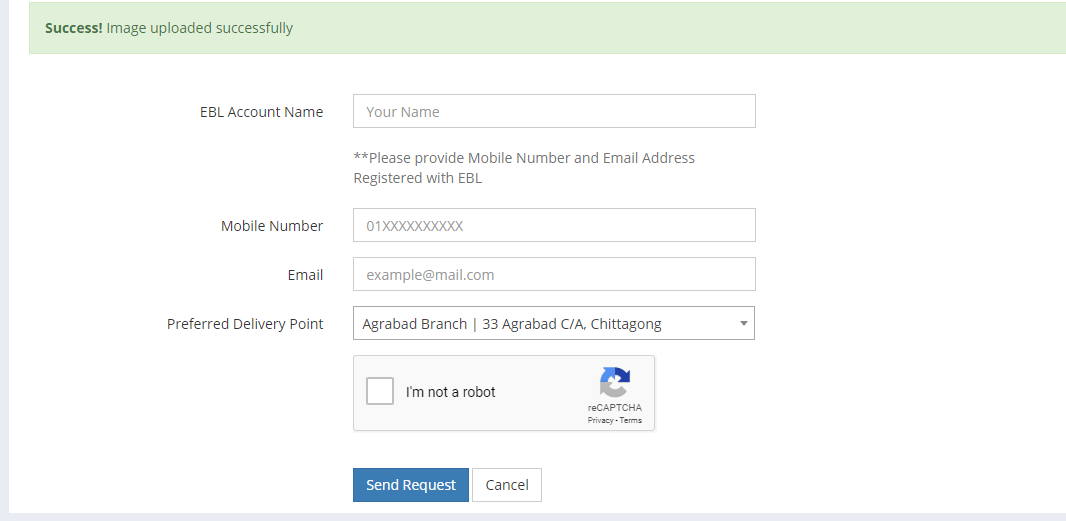The height and width of the screenshot is (521, 1066).
Task: Click the Cancel button
Action: point(506,485)
